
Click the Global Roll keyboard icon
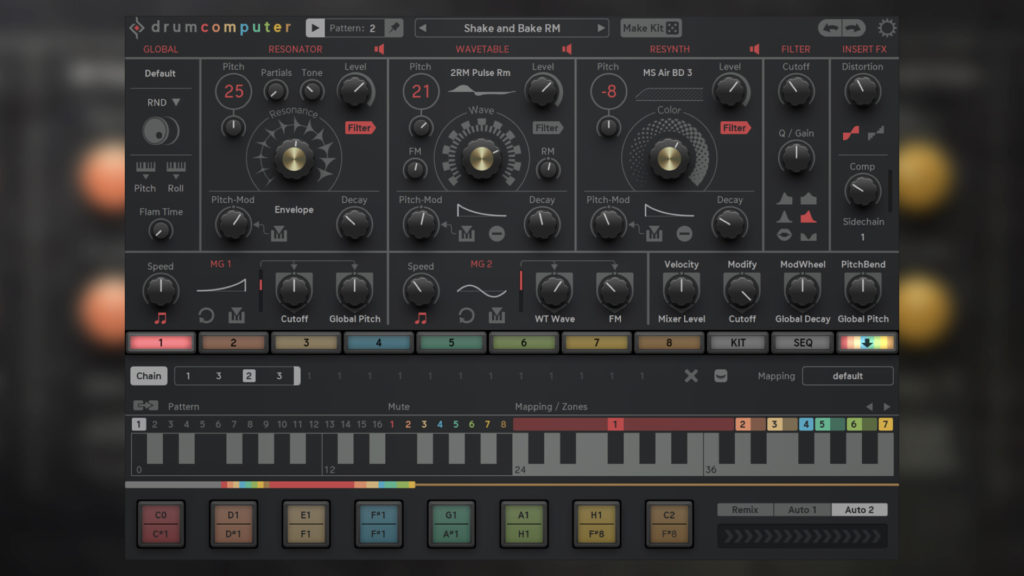[176, 168]
